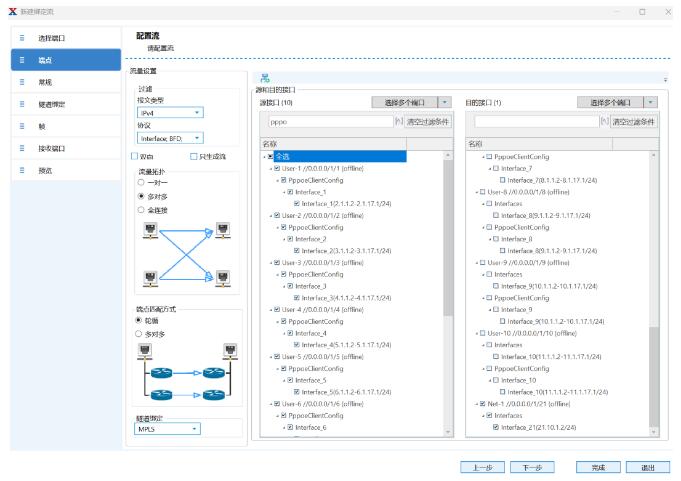The image size is (681, 481).
Task: Open the 隧道绑定 MPLS dropdown
Action: (168, 429)
